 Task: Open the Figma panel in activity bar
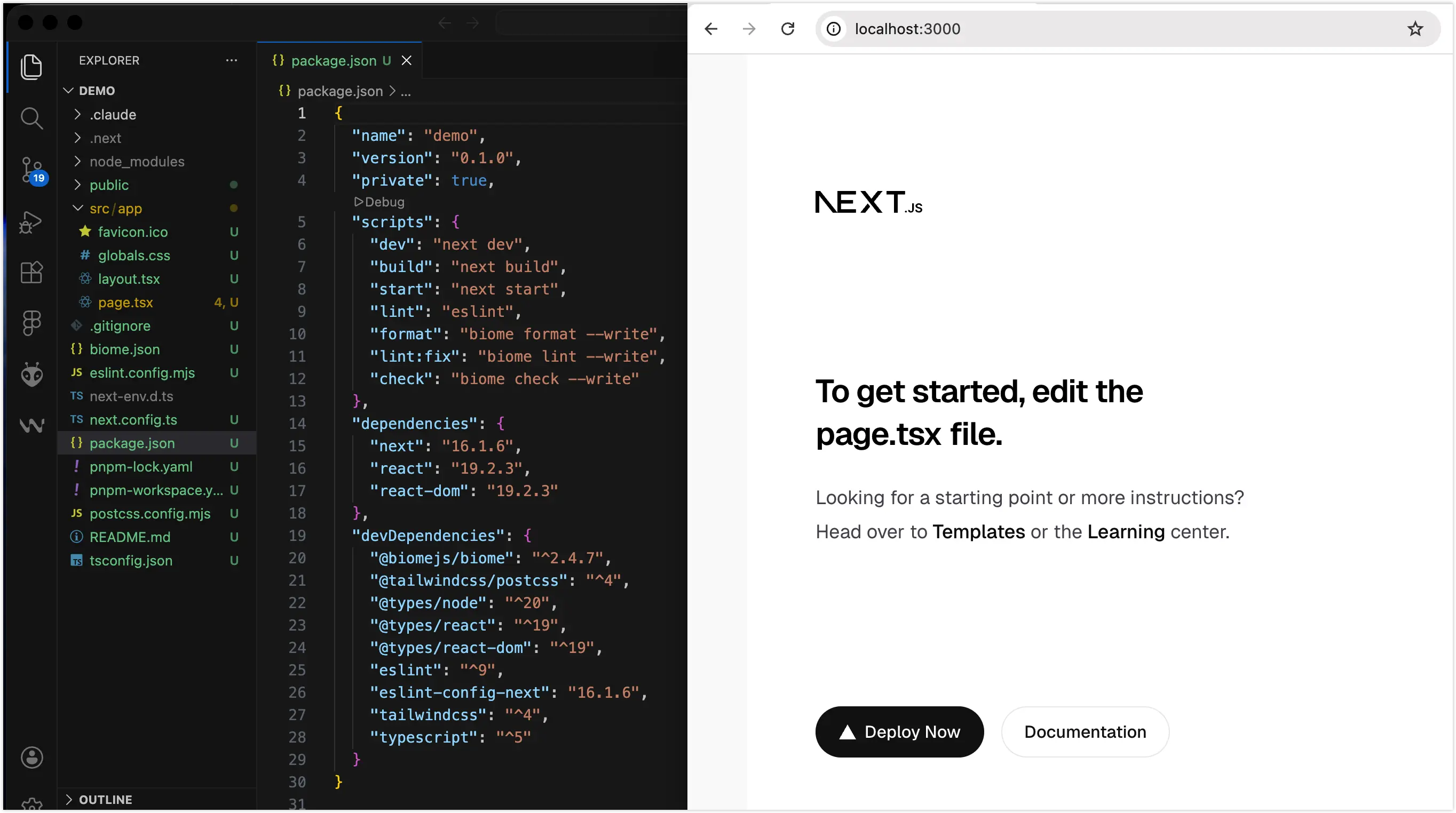pyautogui.click(x=31, y=323)
